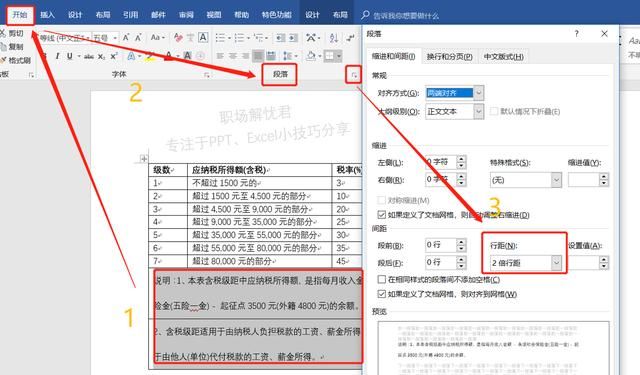640x375 pixels.
Task: Apply yellow text highlight color
Action: coord(149,56)
